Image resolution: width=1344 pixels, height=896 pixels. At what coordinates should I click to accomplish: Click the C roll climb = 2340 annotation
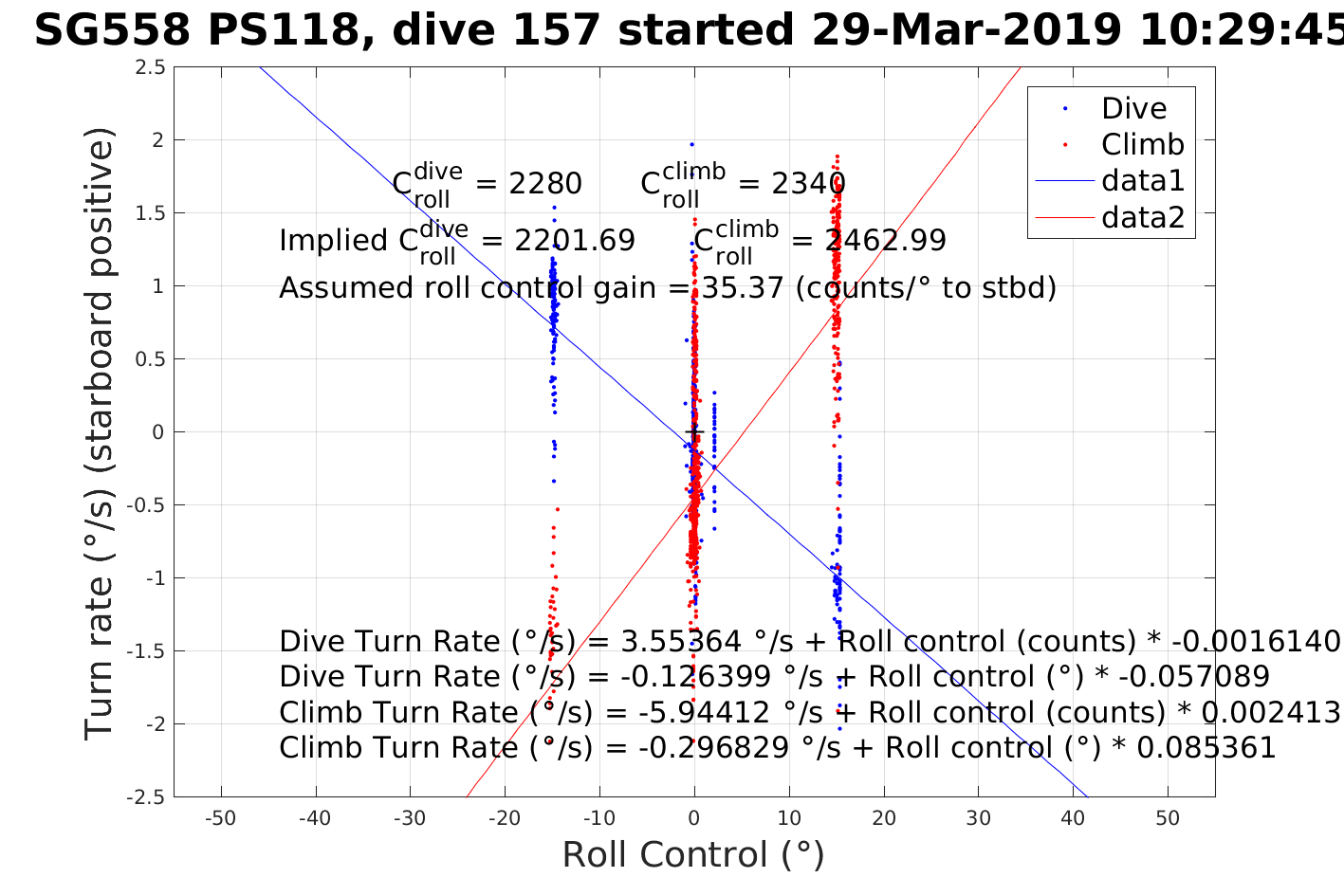coord(743,183)
